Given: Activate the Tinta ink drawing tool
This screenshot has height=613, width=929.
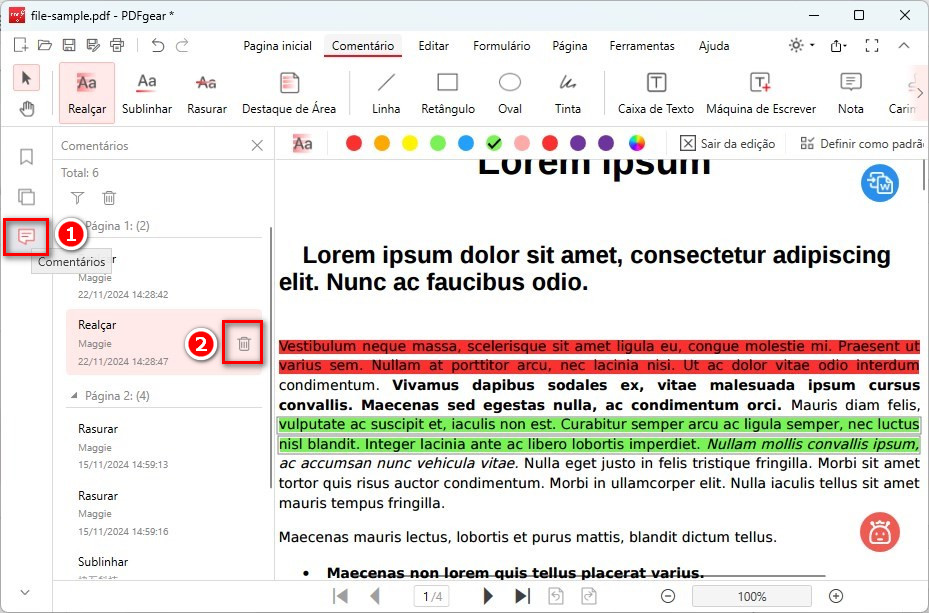Looking at the screenshot, I should click(568, 93).
